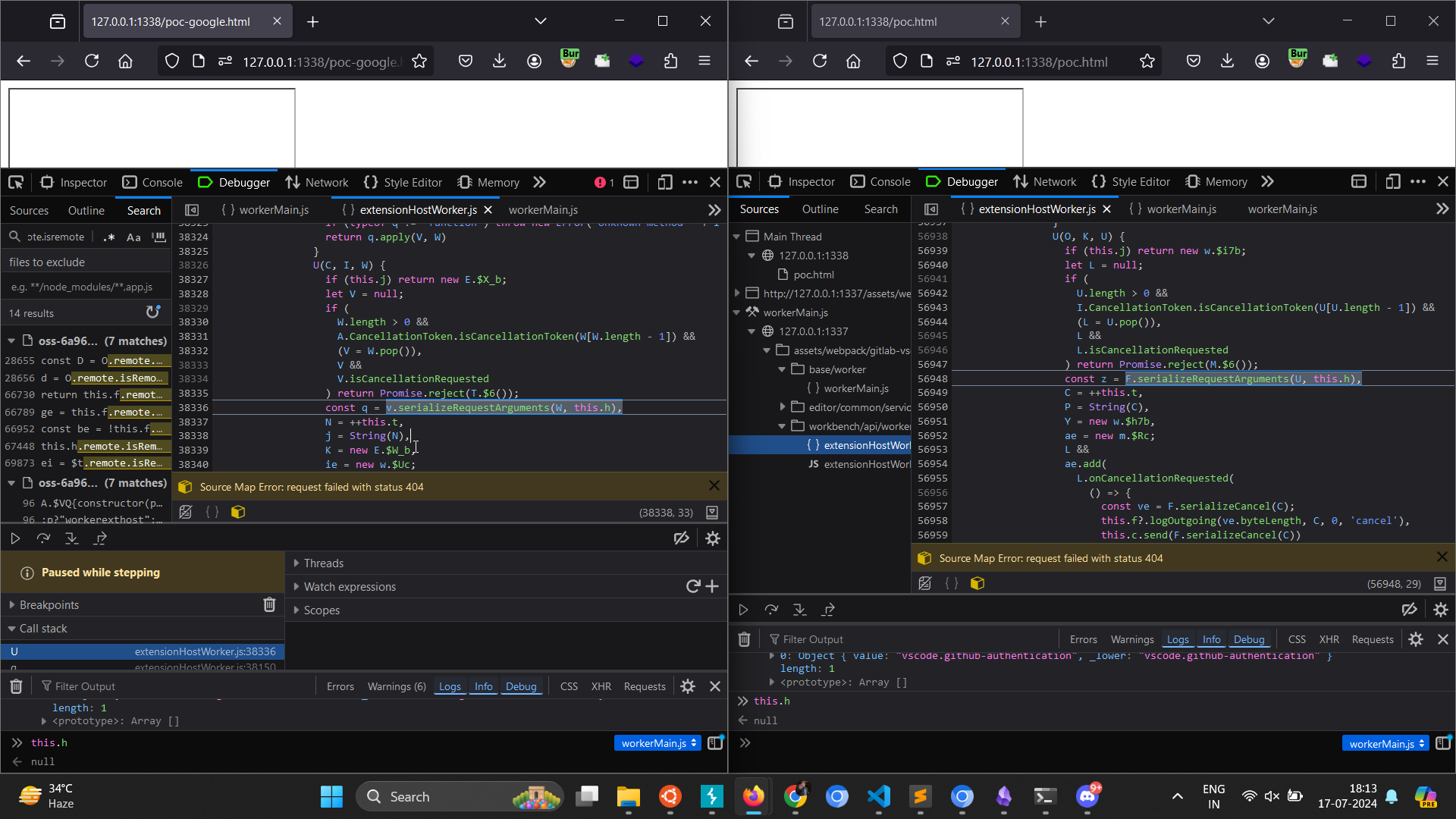Remove all breakpoints with trash icon
Screen dimensions: 1456x819
tap(269, 604)
